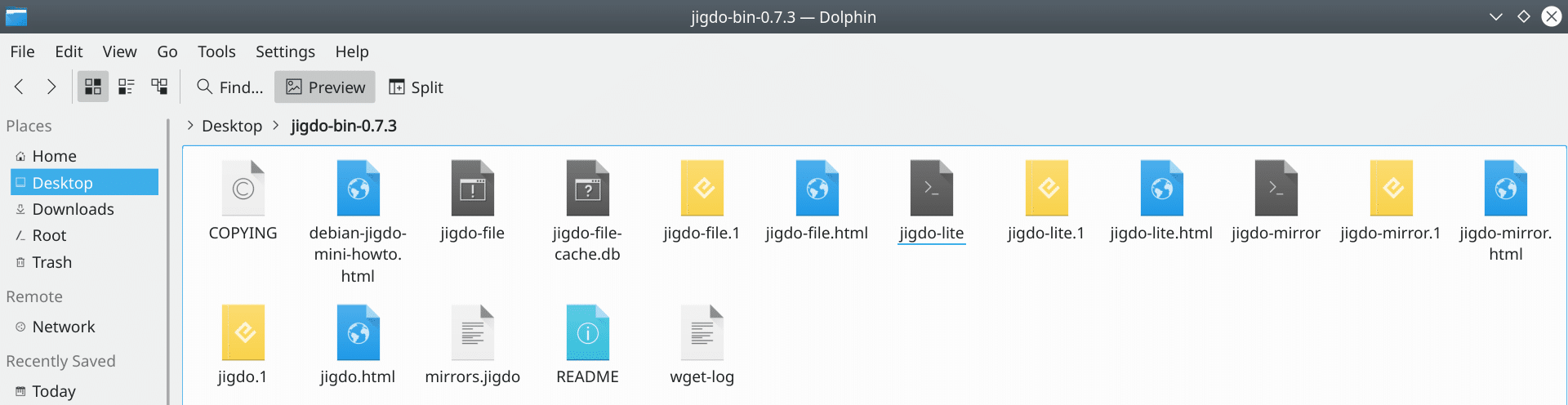Click the Dolphin app icon in title bar
1568x405 pixels.
click(x=16, y=16)
